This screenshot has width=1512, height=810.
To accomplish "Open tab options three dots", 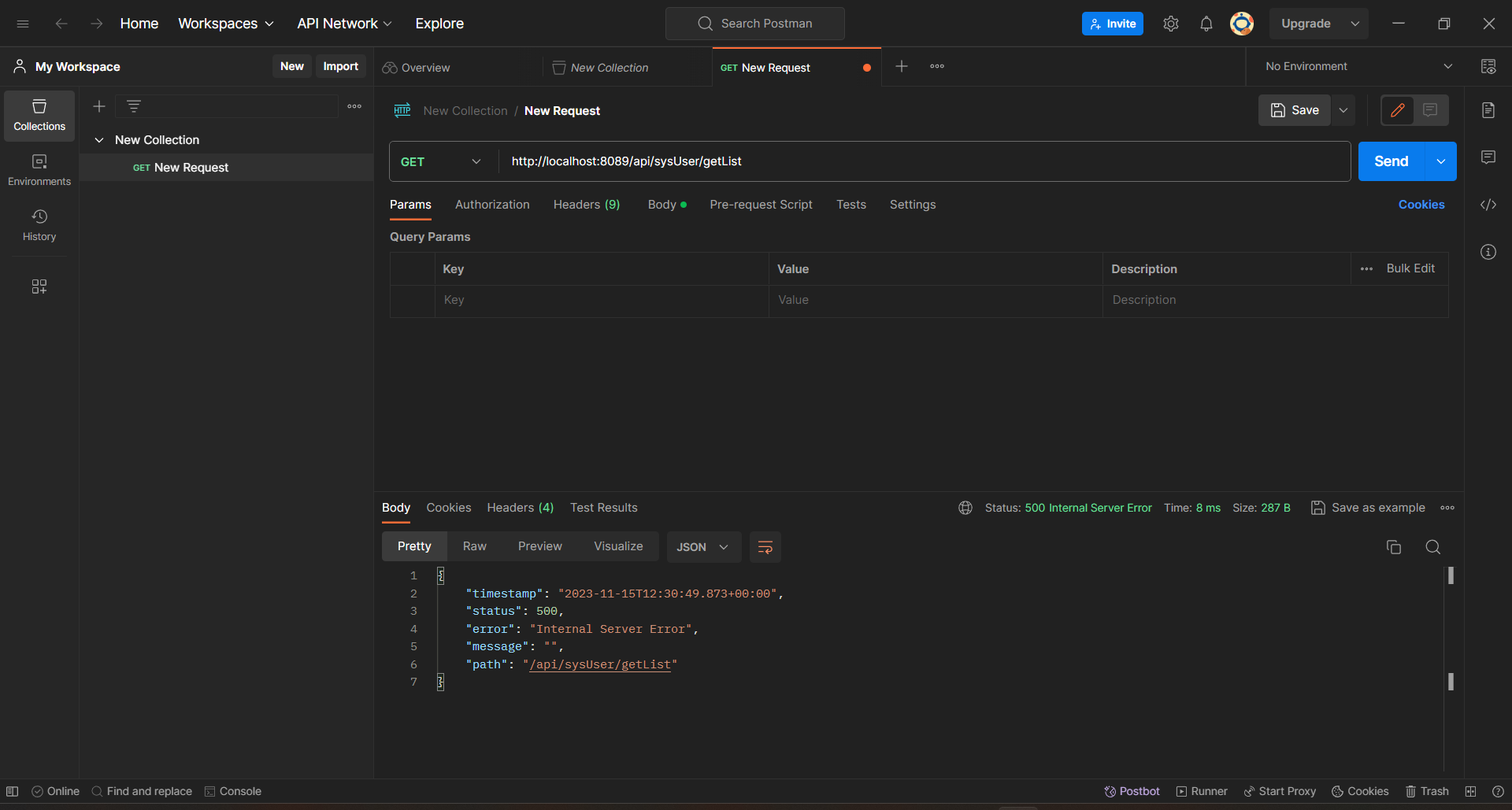I will click(x=937, y=66).
